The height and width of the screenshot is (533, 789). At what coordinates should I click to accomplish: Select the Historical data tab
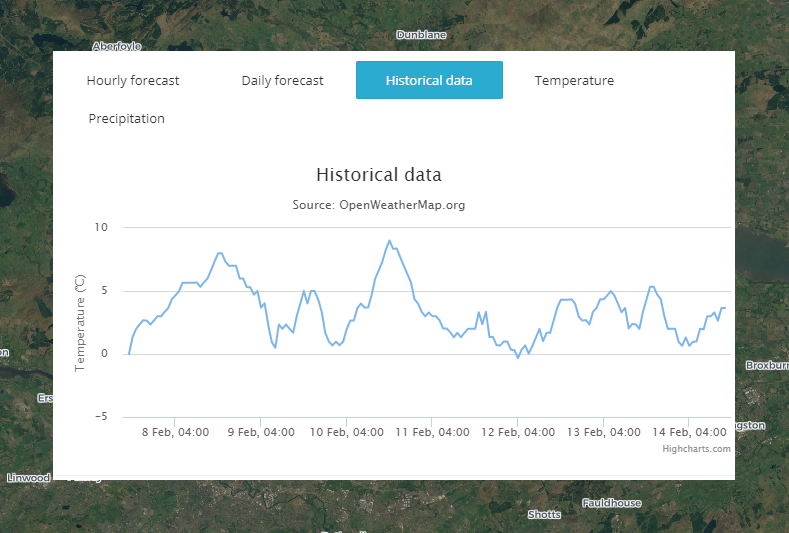tap(429, 80)
